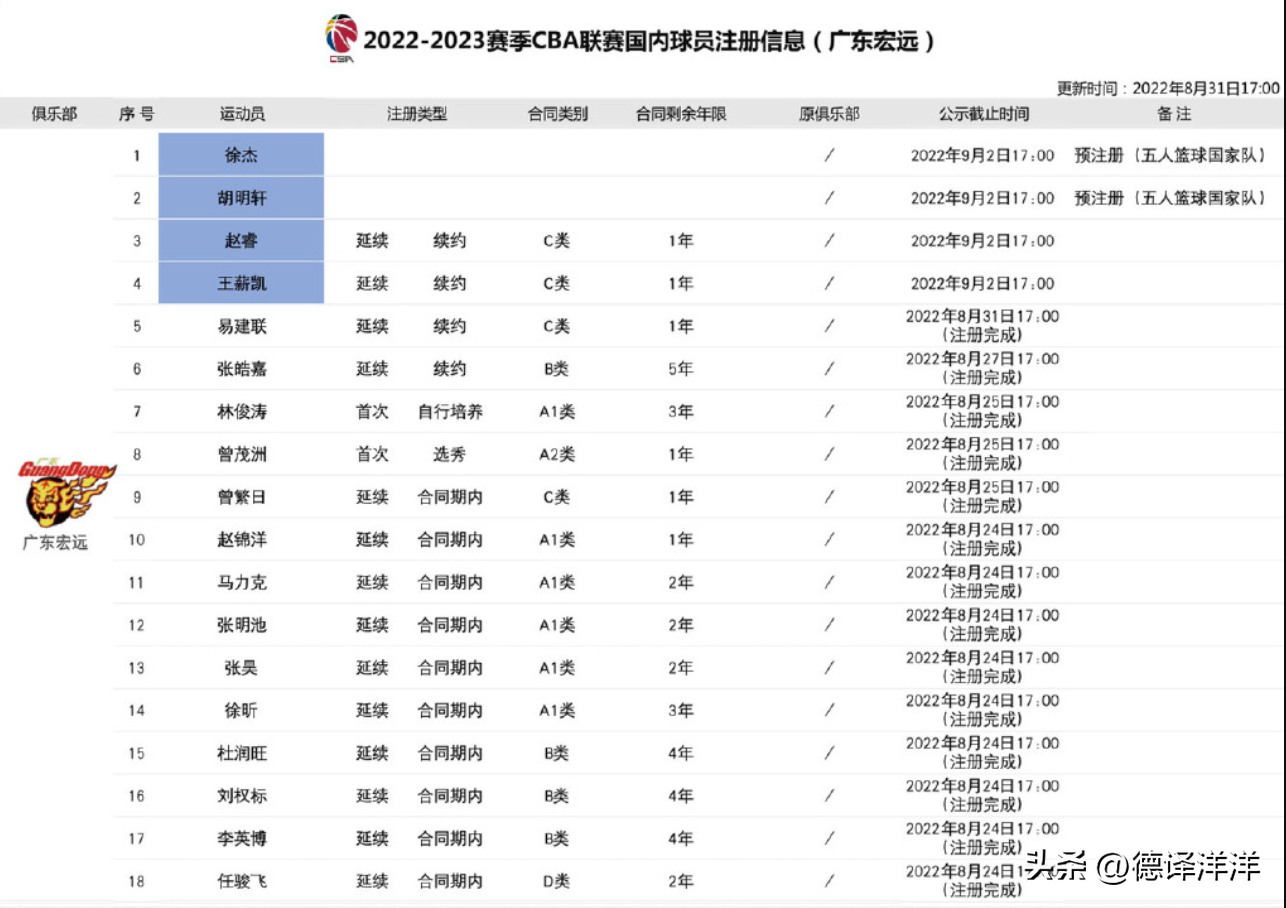Image resolution: width=1286 pixels, height=908 pixels.
Task: Click player name 李英博
Action: click(242, 839)
